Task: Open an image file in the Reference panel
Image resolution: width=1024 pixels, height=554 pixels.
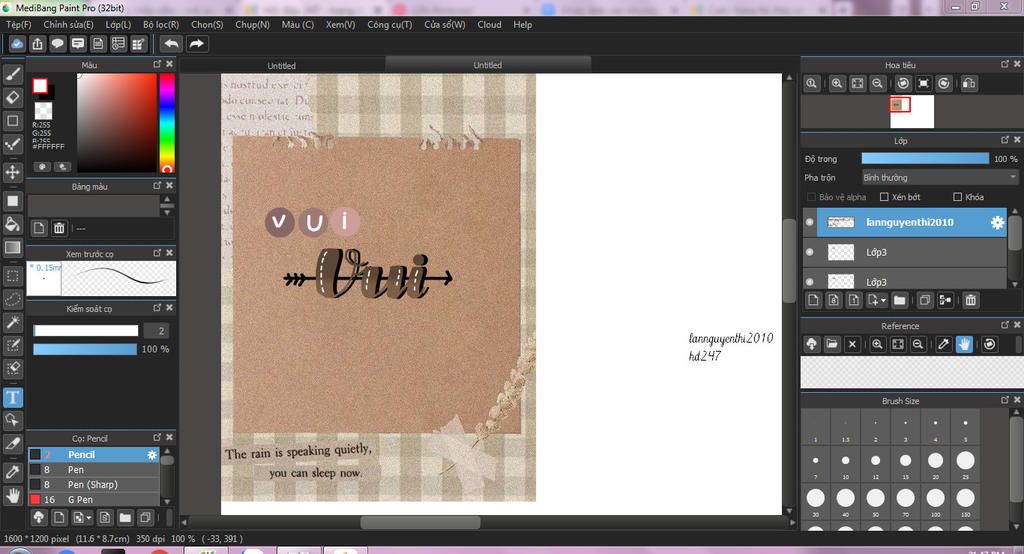Action: 831,344
